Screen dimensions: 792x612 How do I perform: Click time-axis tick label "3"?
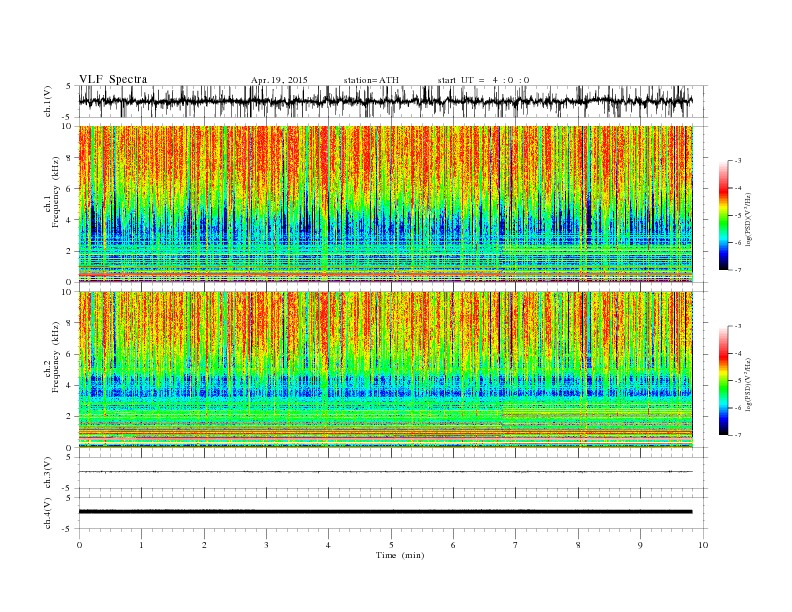tap(266, 545)
